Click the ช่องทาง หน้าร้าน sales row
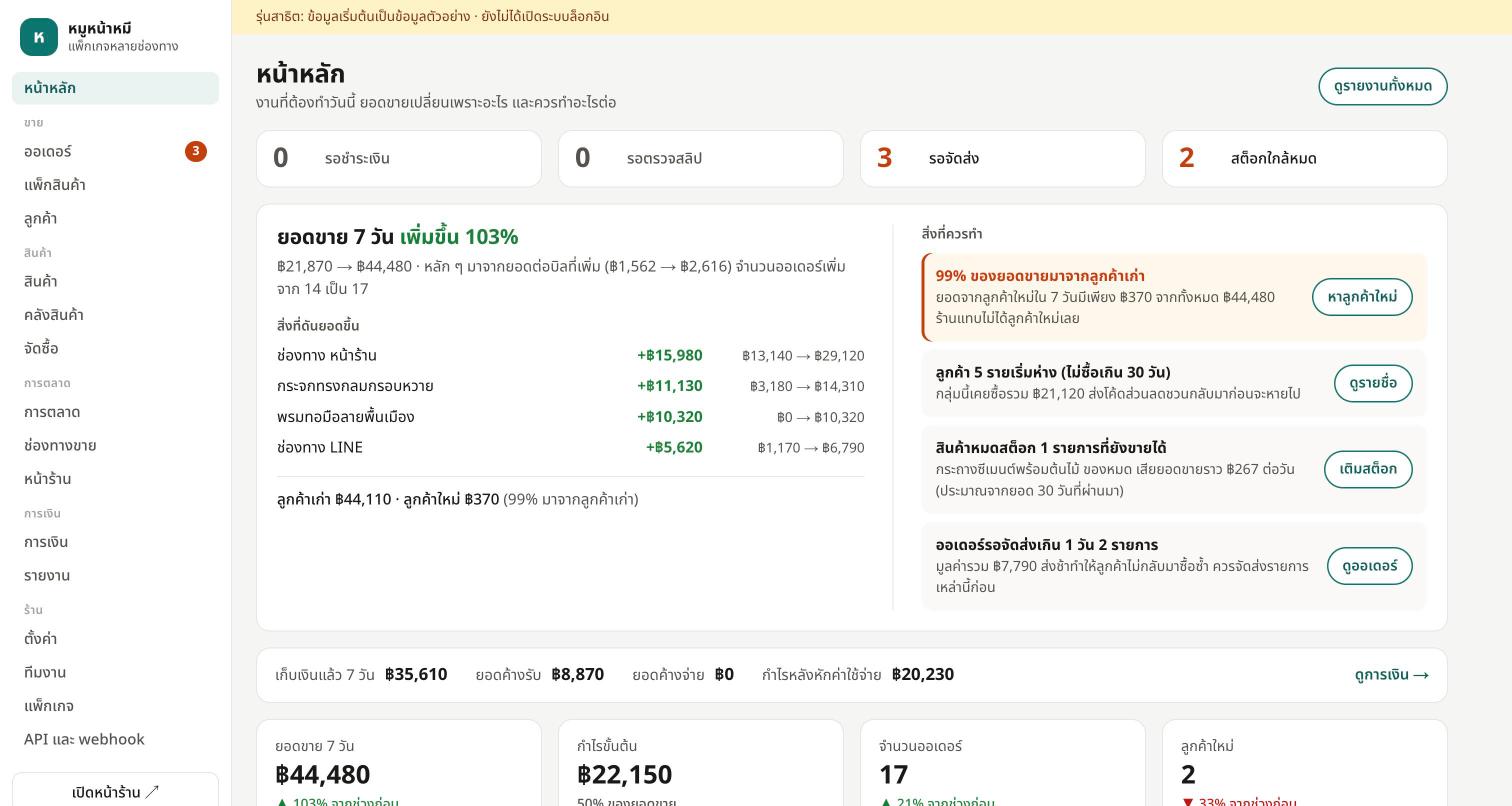The height and width of the screenshot is (806, 1512). [571, 355]
